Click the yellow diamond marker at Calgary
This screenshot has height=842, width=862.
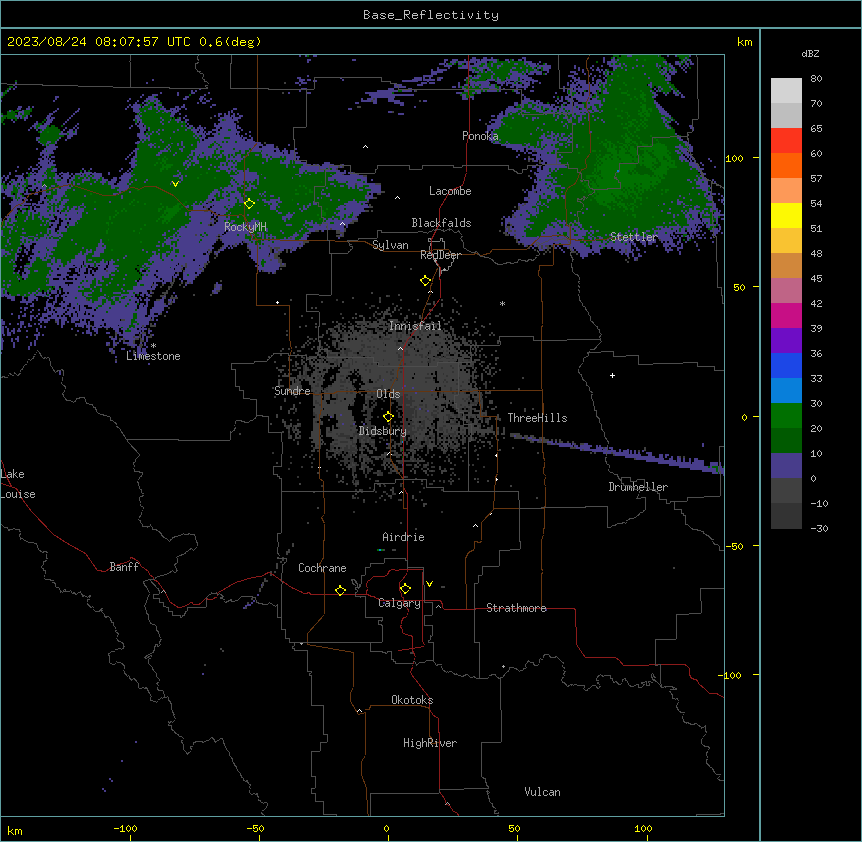(405, 589)
